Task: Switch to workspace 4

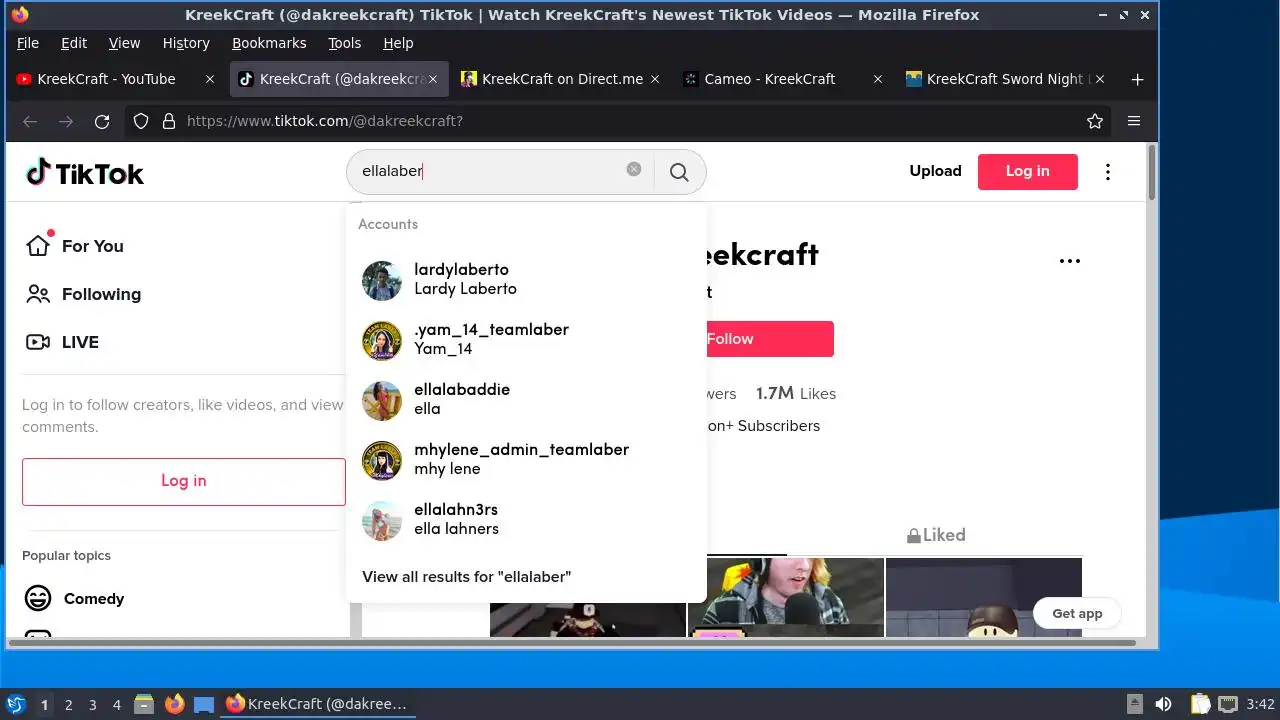Action: pyautogui.click(x=116, y=704)
